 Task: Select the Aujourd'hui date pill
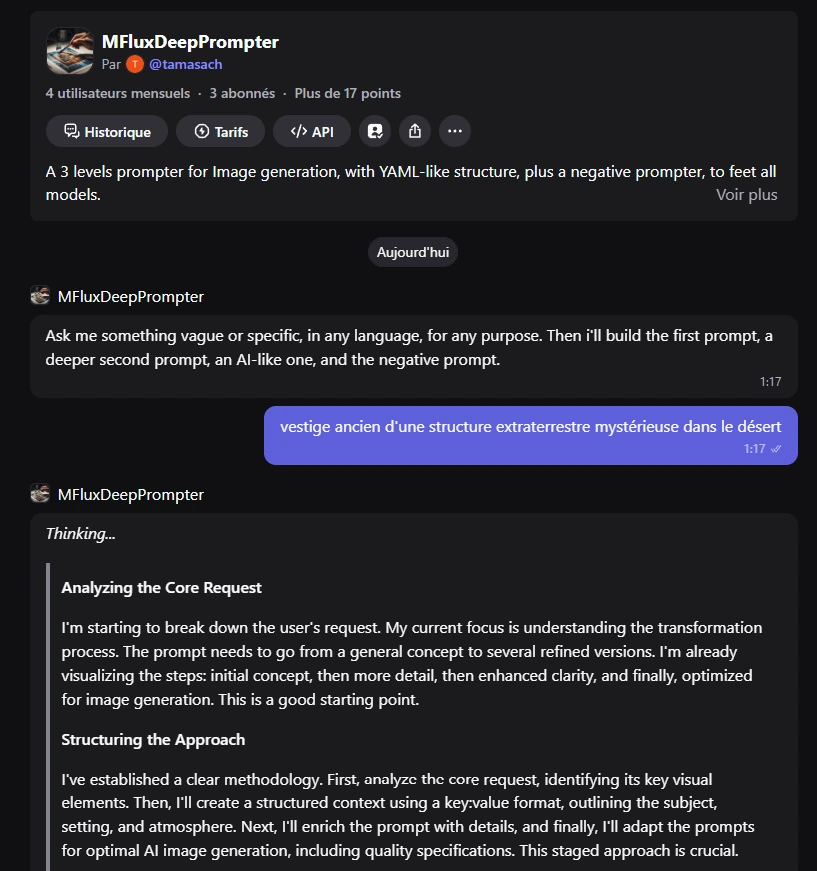413,252
